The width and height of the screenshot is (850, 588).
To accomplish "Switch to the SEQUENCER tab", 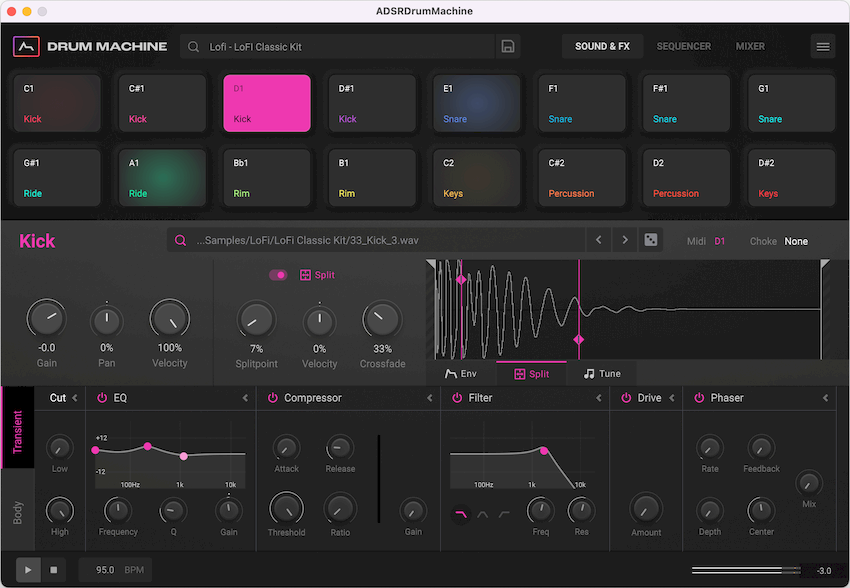I will click(x=684, y=46).
